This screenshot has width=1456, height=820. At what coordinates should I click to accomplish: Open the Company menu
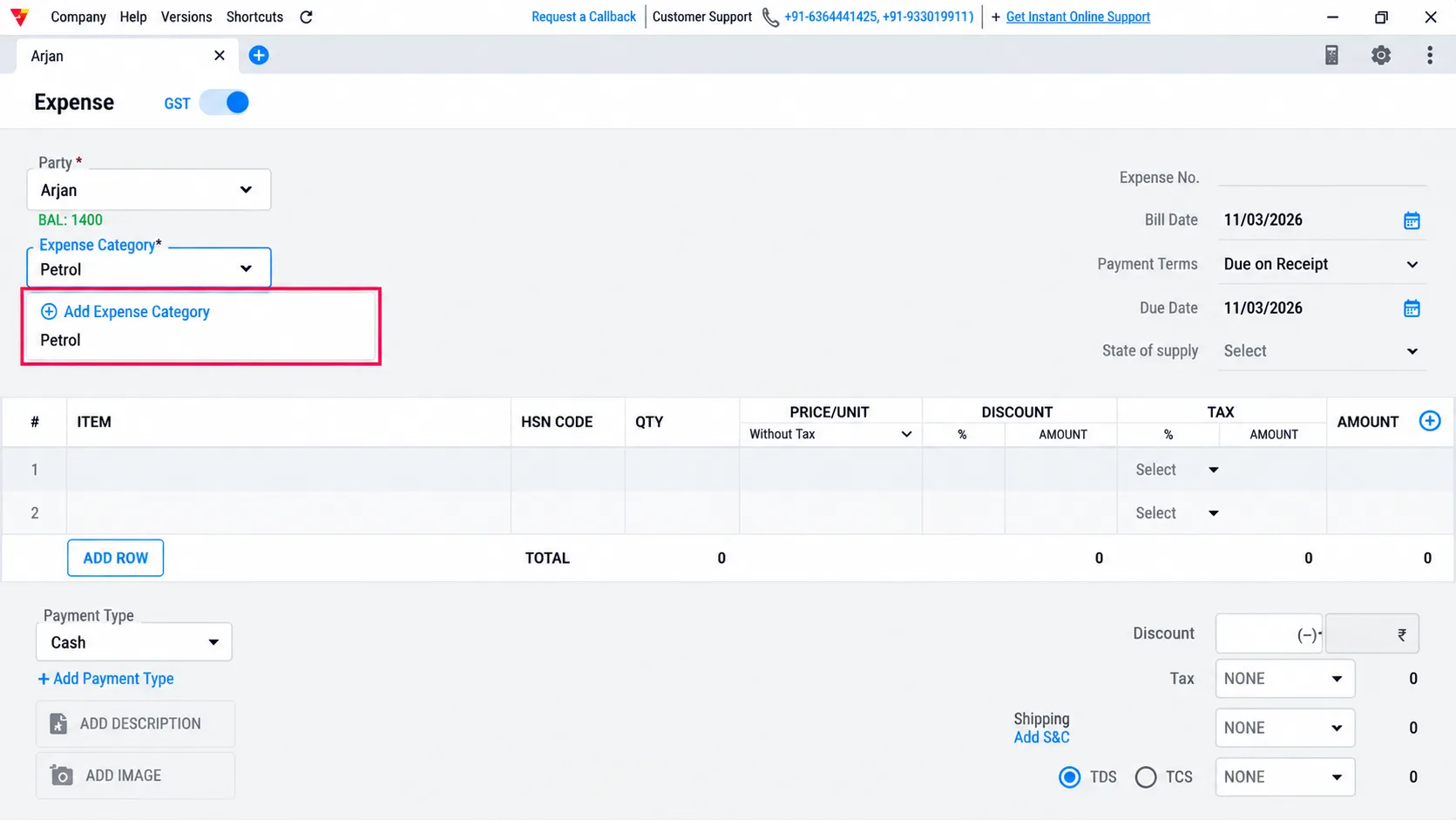pos(78,17)
